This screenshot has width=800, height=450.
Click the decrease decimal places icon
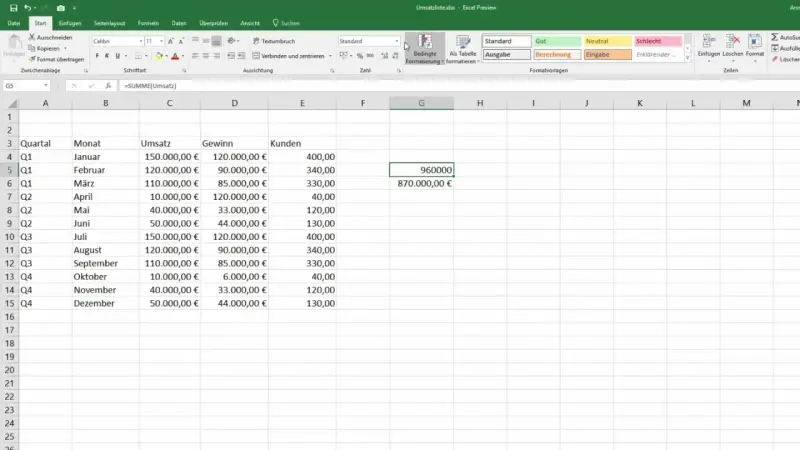coord(395,56)
